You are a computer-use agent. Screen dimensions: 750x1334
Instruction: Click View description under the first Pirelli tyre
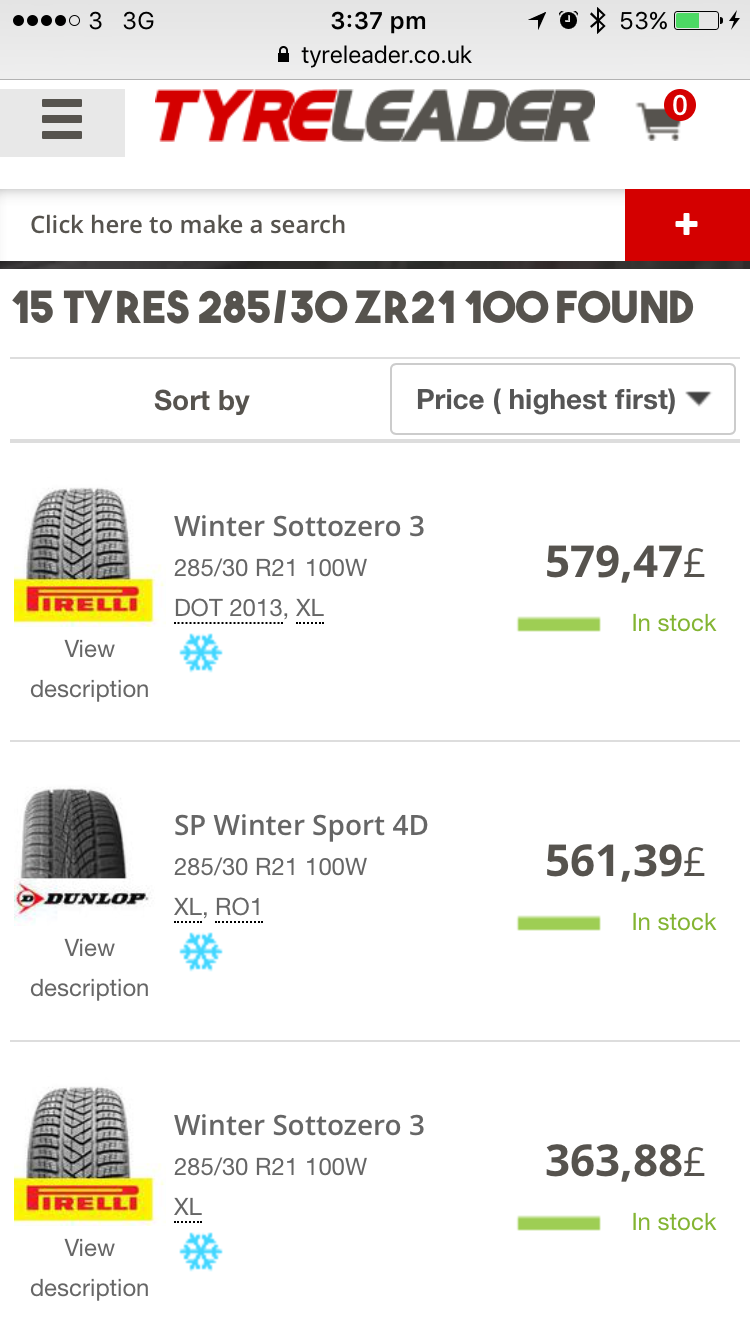pos(89,668)
